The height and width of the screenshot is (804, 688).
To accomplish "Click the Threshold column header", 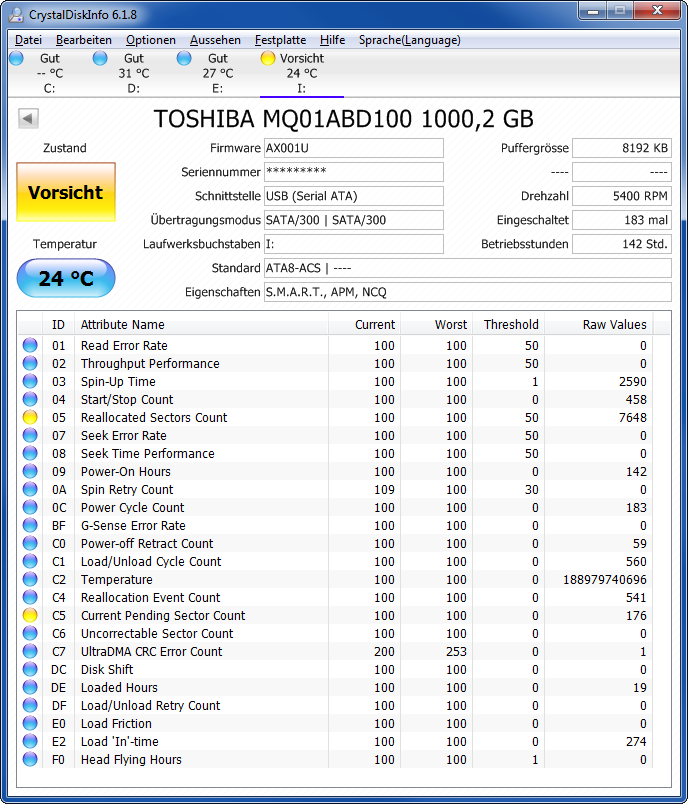I will tap(509, 325).
